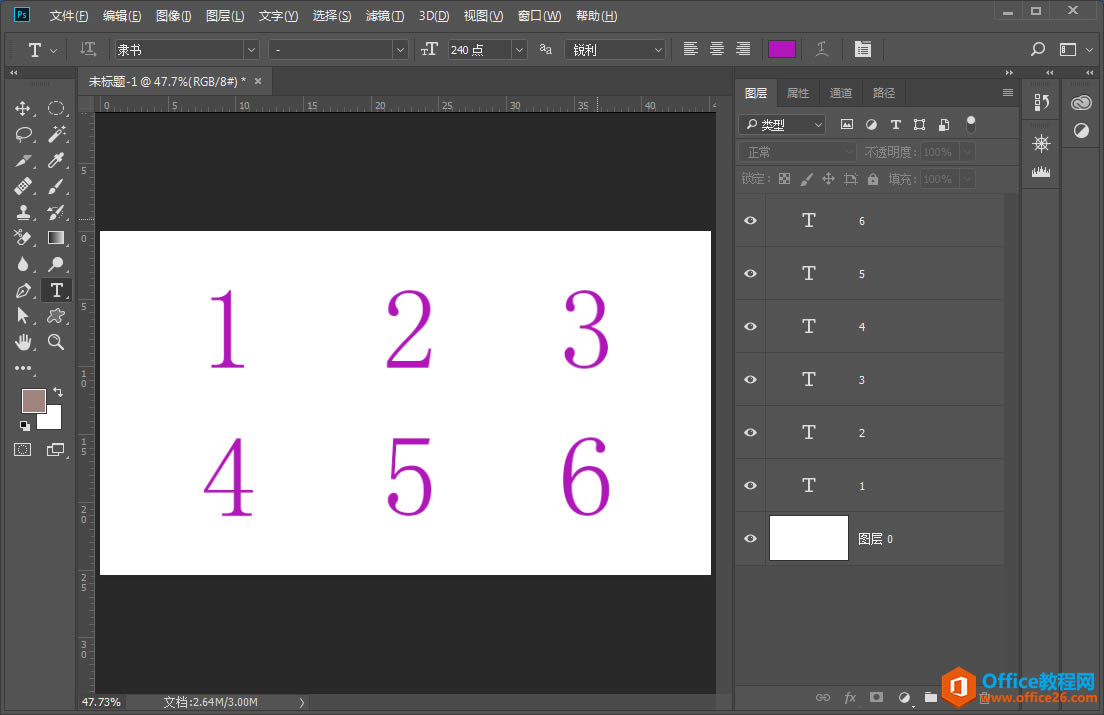Click the zoom percentage field 47.73%

[101, 702]
